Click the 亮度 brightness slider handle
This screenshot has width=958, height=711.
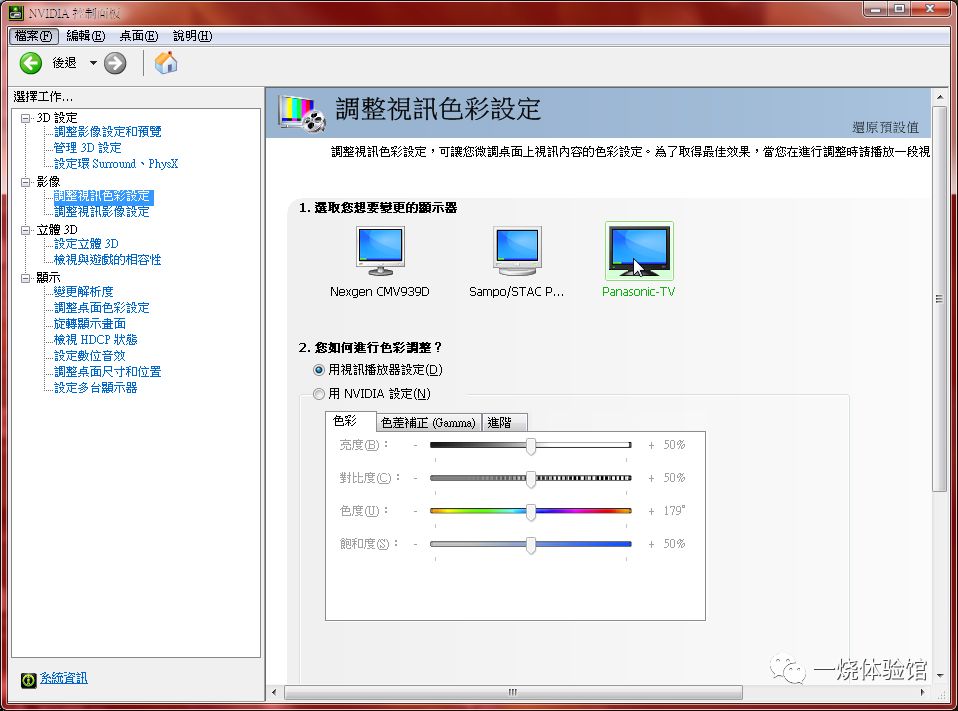pos(531,445)
